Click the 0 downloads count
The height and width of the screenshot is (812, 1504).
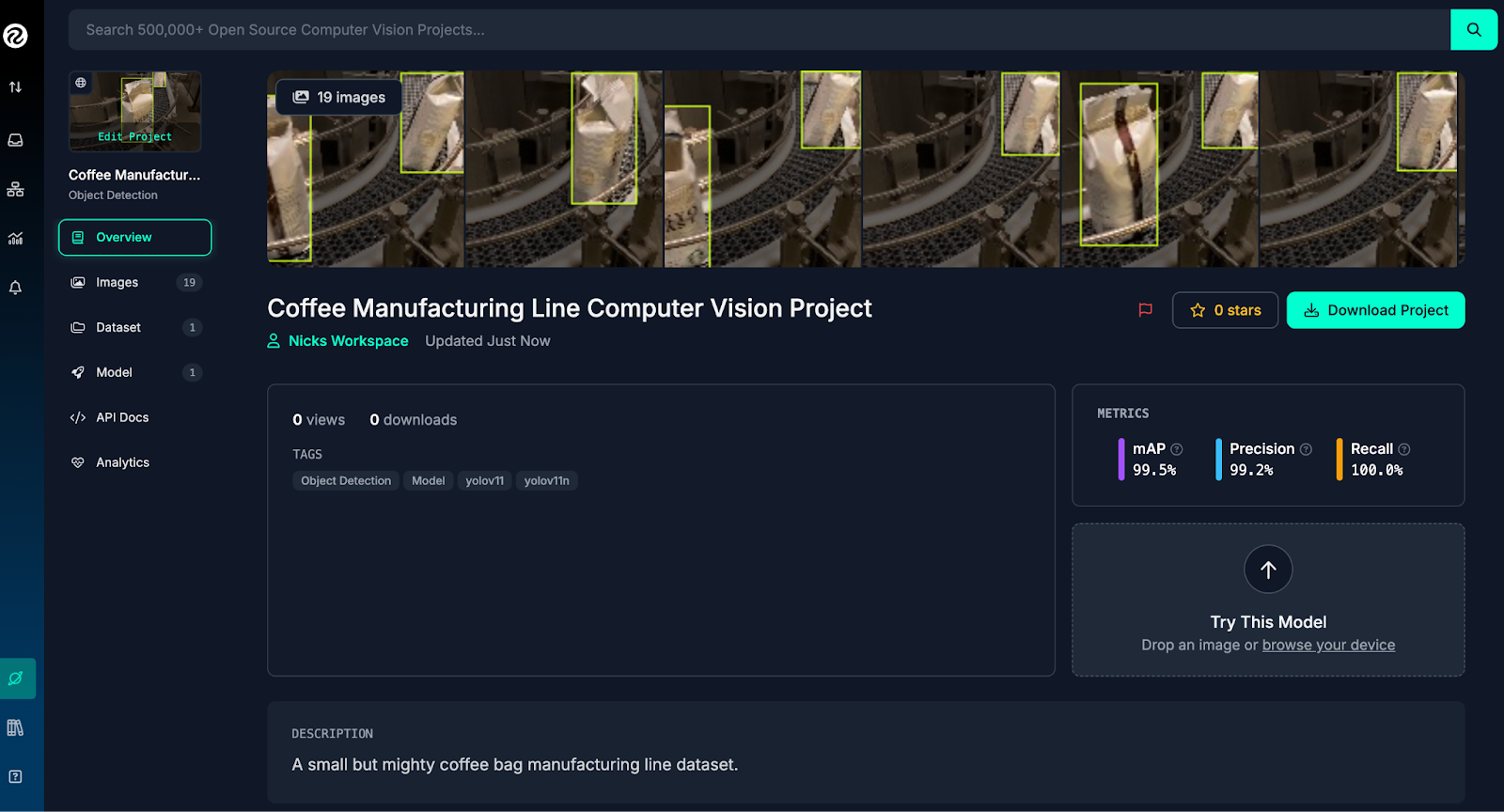[x=414, y=420]
